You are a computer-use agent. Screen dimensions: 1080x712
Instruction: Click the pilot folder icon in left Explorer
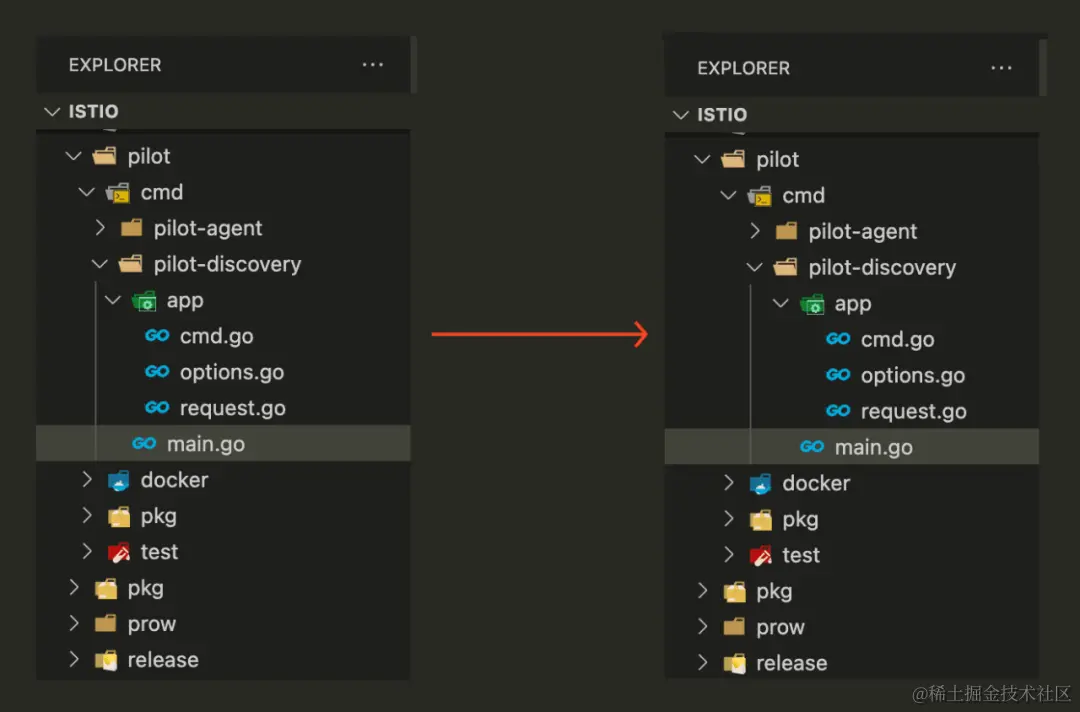(x=105, y=156)
